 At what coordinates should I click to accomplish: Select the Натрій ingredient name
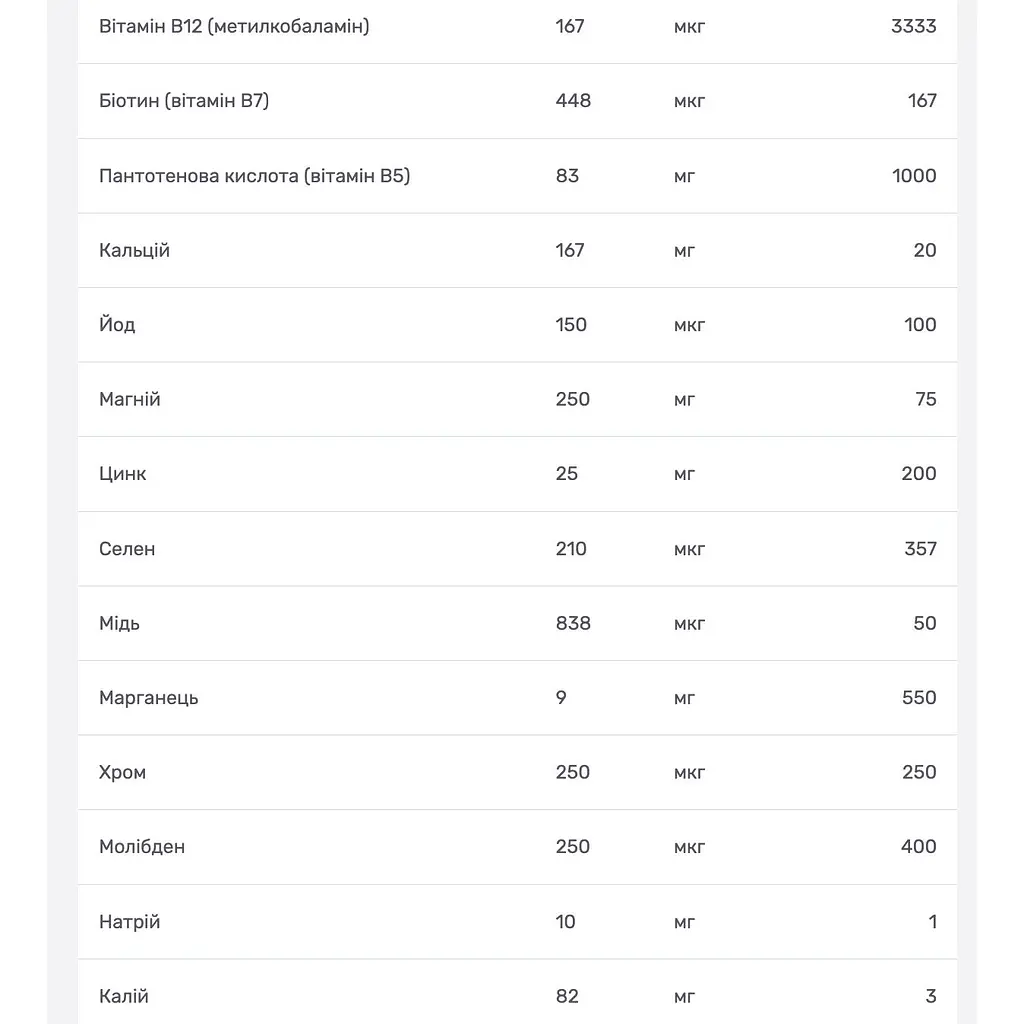point(130,922)
